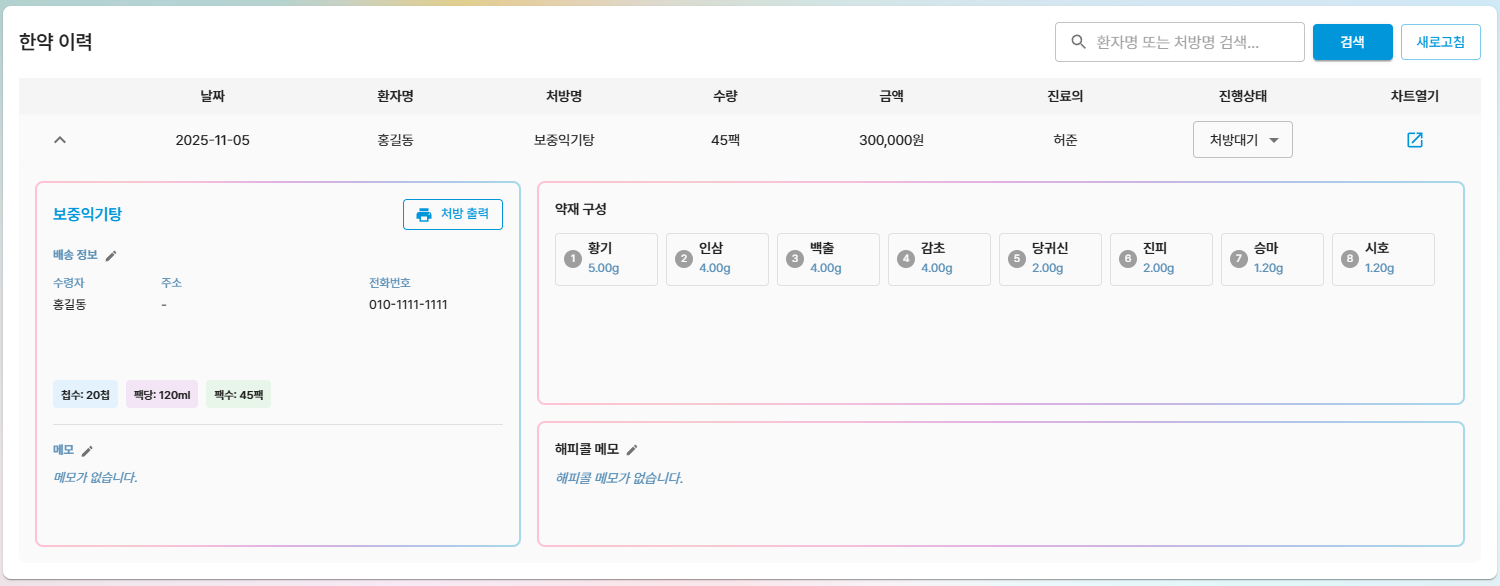Click the magnifier icon in search box
This screenshot has height=586, width=1500.
coord(1078,42)
